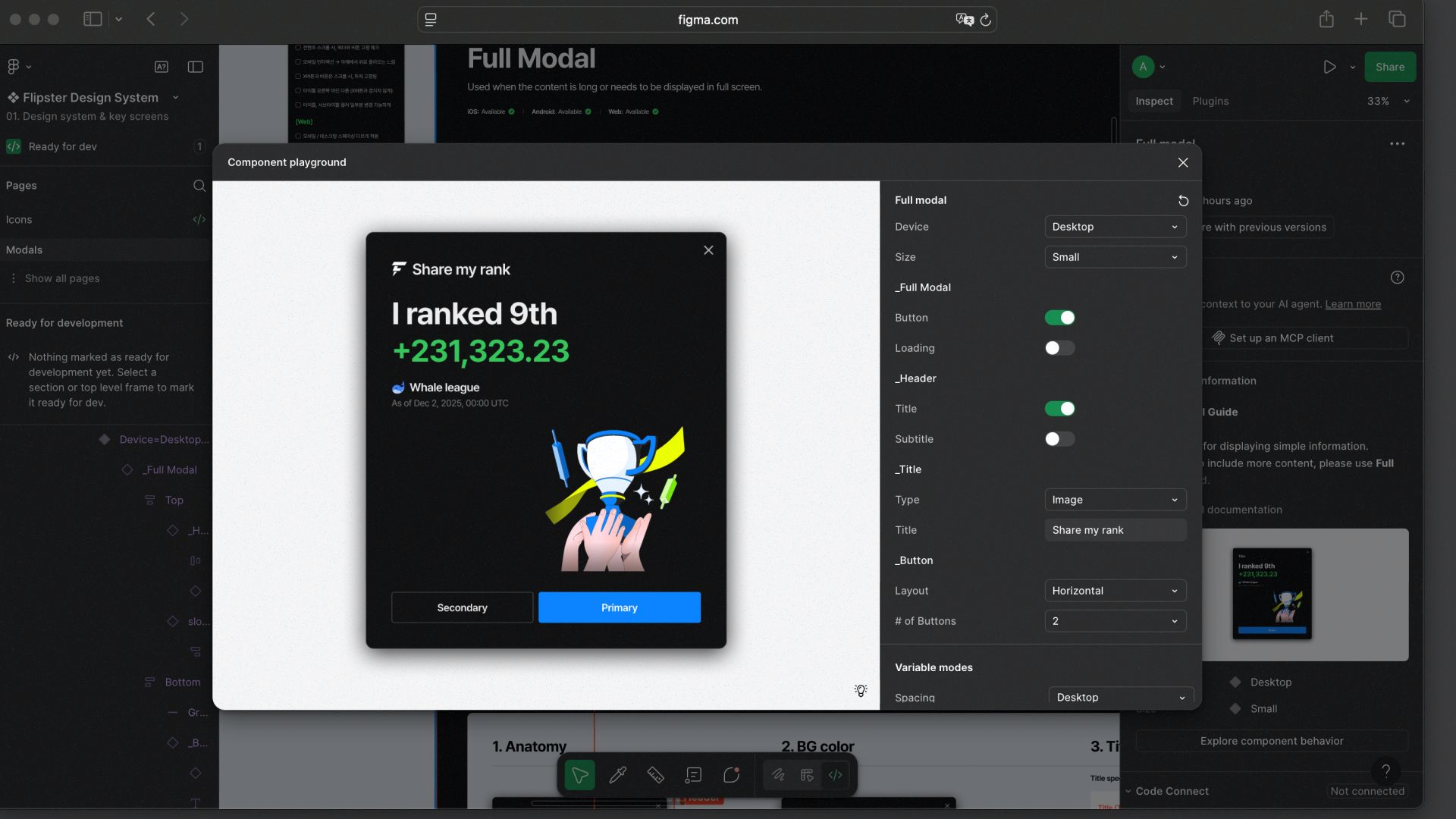Show Safari tab overview icon
The image size is (1456, 819).
[x=1397, y=19]
